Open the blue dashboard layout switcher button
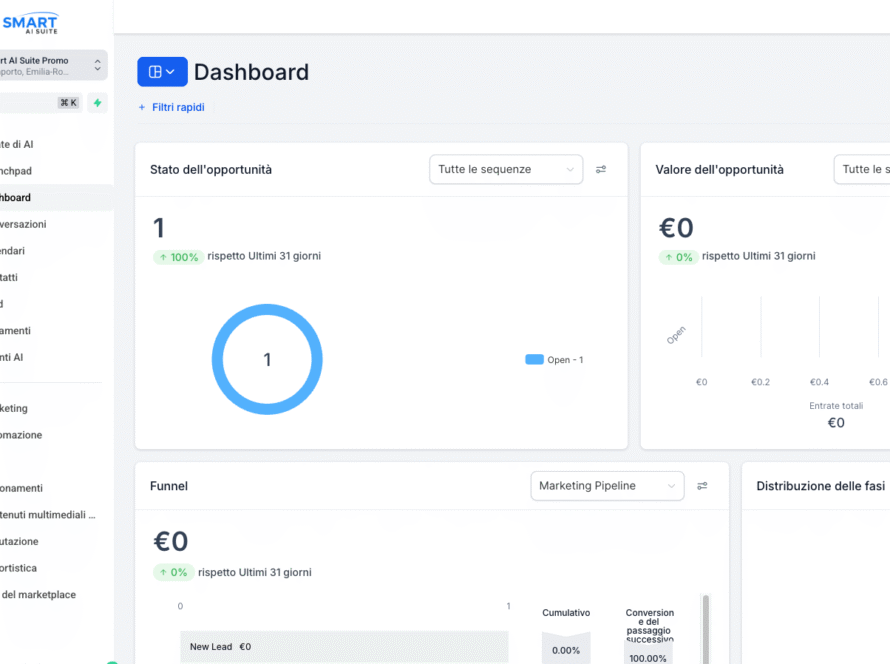The image size is (890, 664). click(162, 72)
